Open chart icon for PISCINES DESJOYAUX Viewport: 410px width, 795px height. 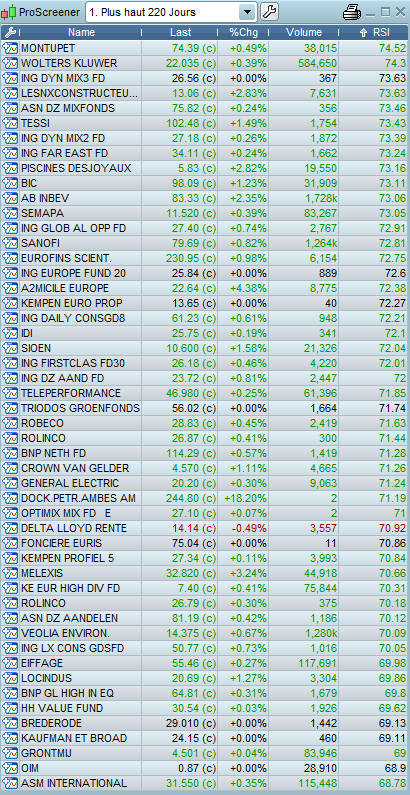(10, 168)
